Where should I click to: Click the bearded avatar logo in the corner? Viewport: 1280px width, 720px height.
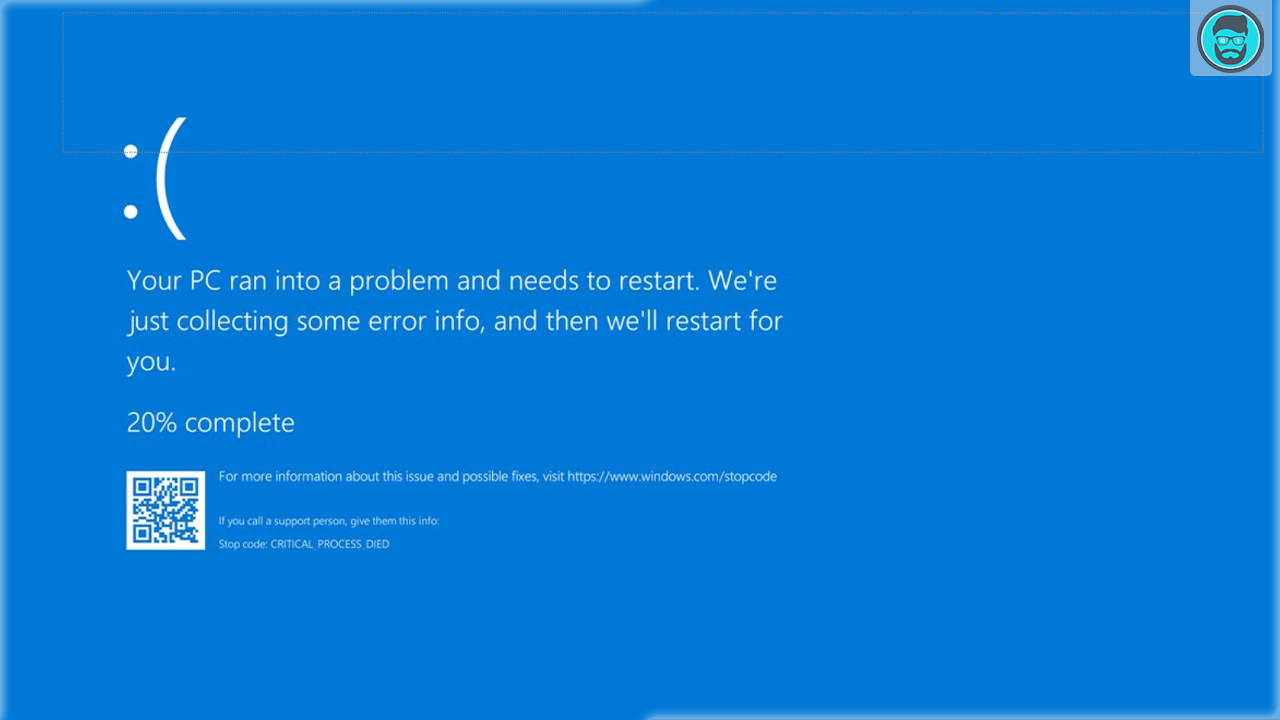1230,40
